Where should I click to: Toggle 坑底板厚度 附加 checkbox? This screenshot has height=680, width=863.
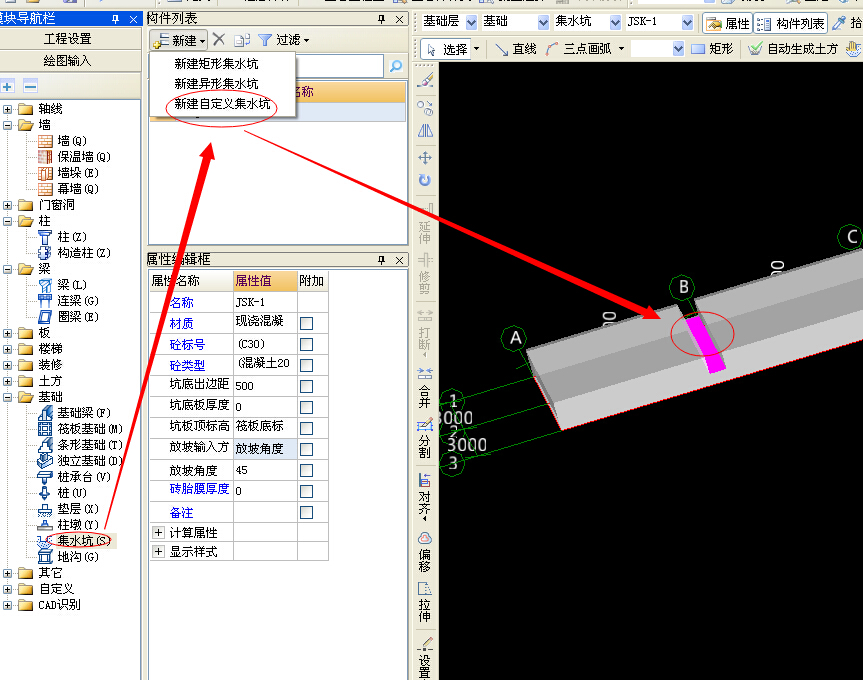(307, 407)
